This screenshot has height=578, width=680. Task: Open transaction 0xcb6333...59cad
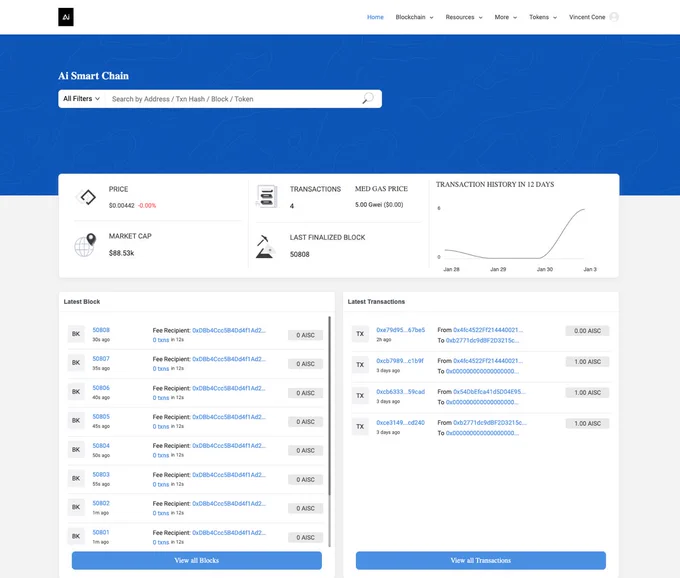point(400,392)
